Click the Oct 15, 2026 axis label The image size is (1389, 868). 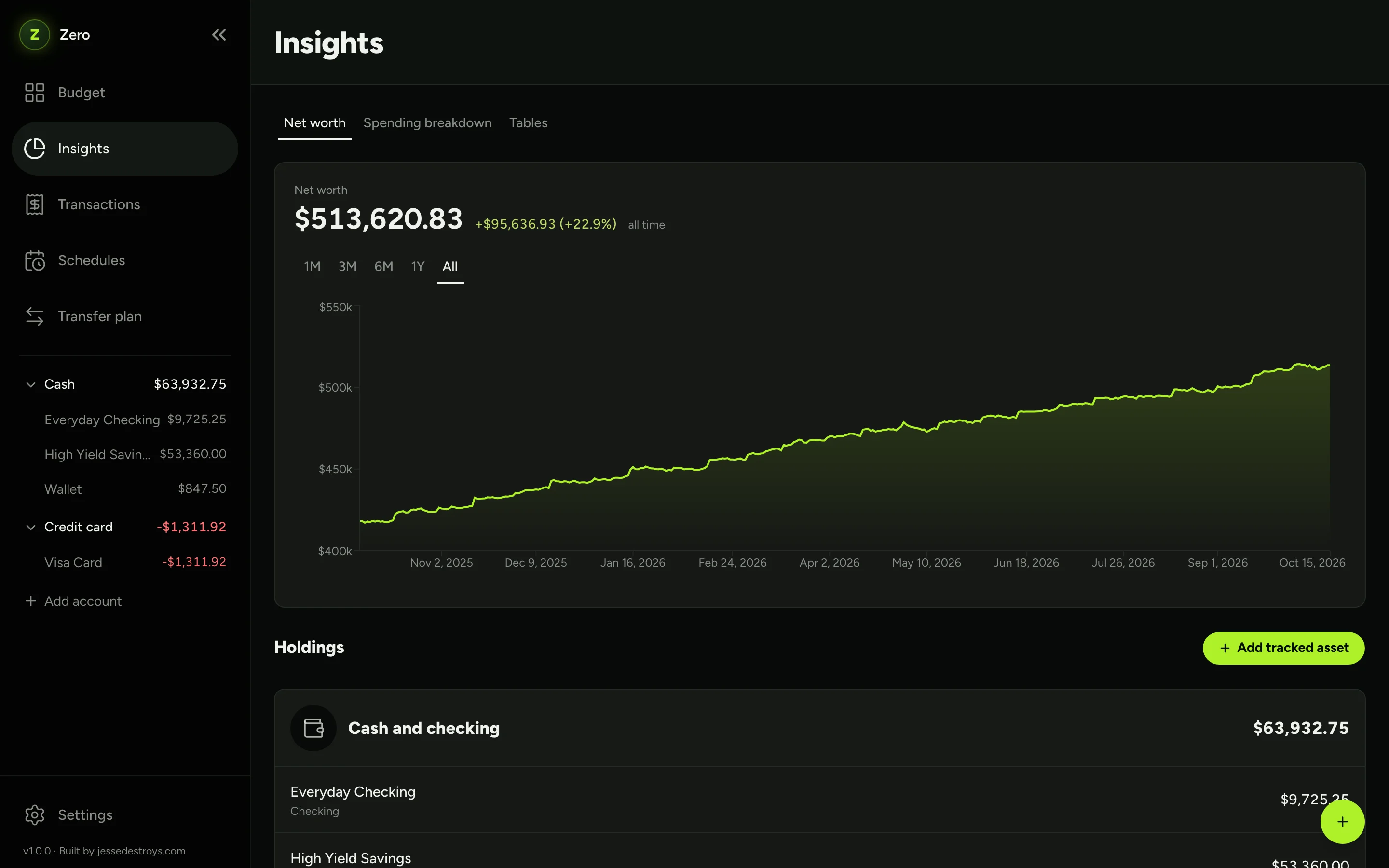coord(1311,563)
